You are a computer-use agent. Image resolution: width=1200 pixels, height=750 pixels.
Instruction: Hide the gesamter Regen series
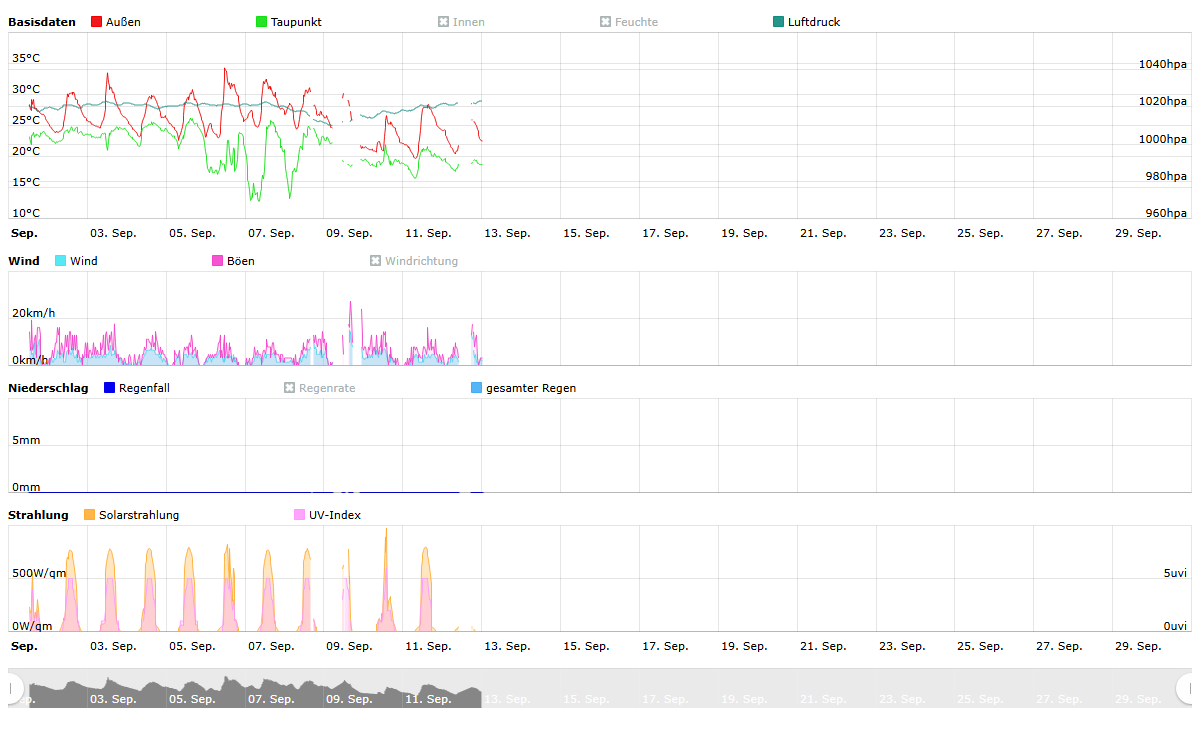[523, 388]
